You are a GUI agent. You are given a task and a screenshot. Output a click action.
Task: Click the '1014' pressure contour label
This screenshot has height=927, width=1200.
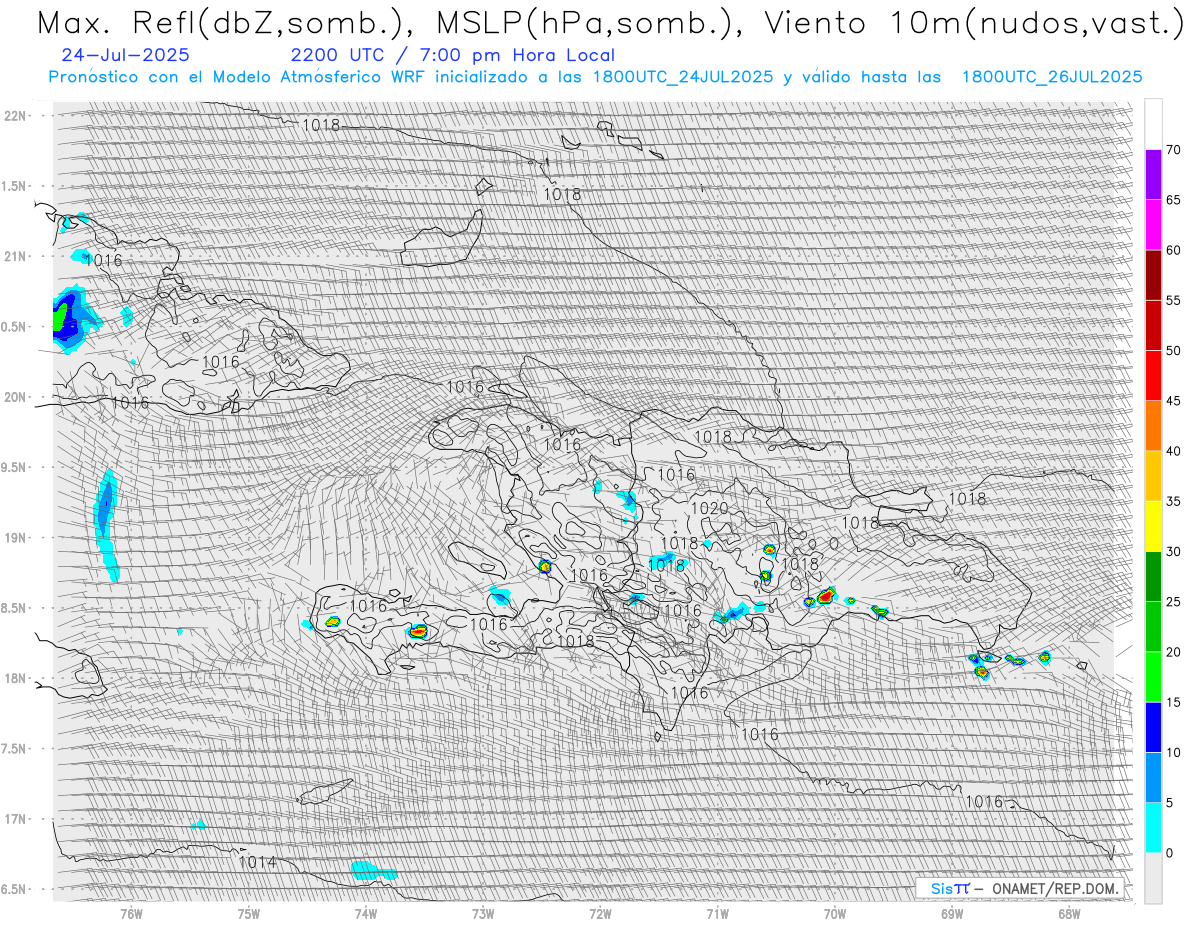pyautogui.click(x=258, y=861)
